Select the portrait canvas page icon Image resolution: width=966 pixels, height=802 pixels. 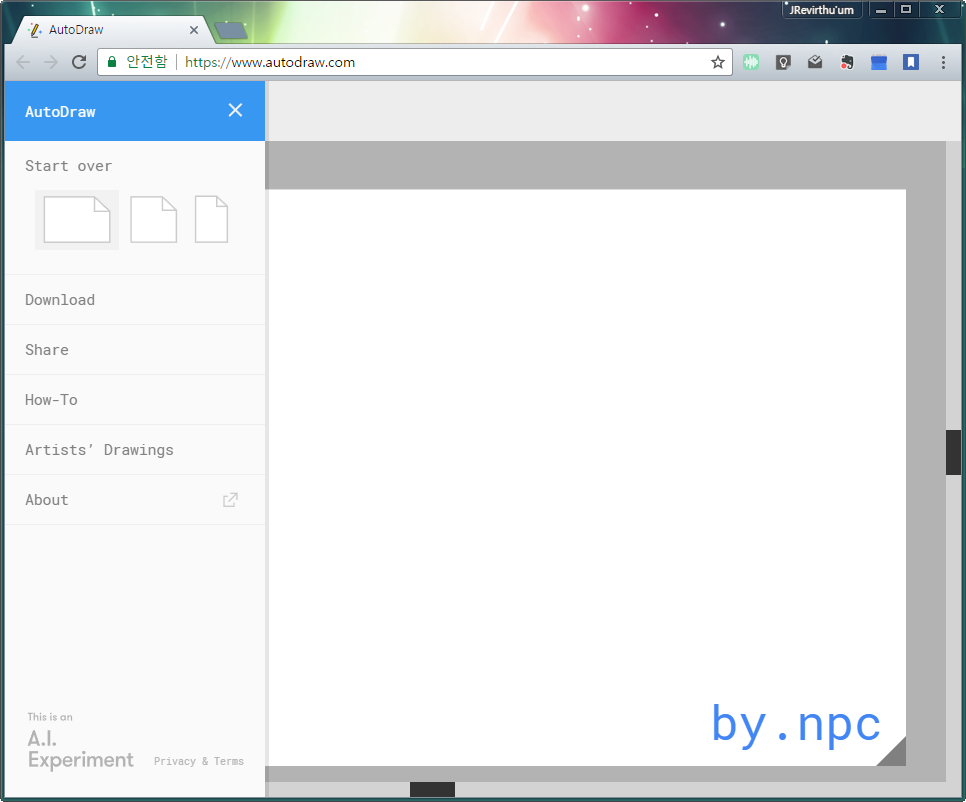click(x=211, y=219)
